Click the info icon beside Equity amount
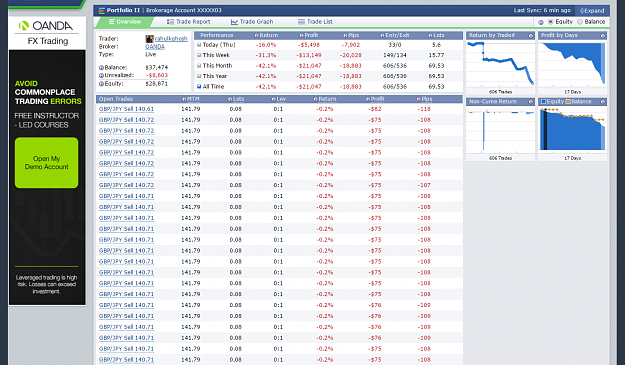This screenshot has height=365, width=625. click(101, 84)
